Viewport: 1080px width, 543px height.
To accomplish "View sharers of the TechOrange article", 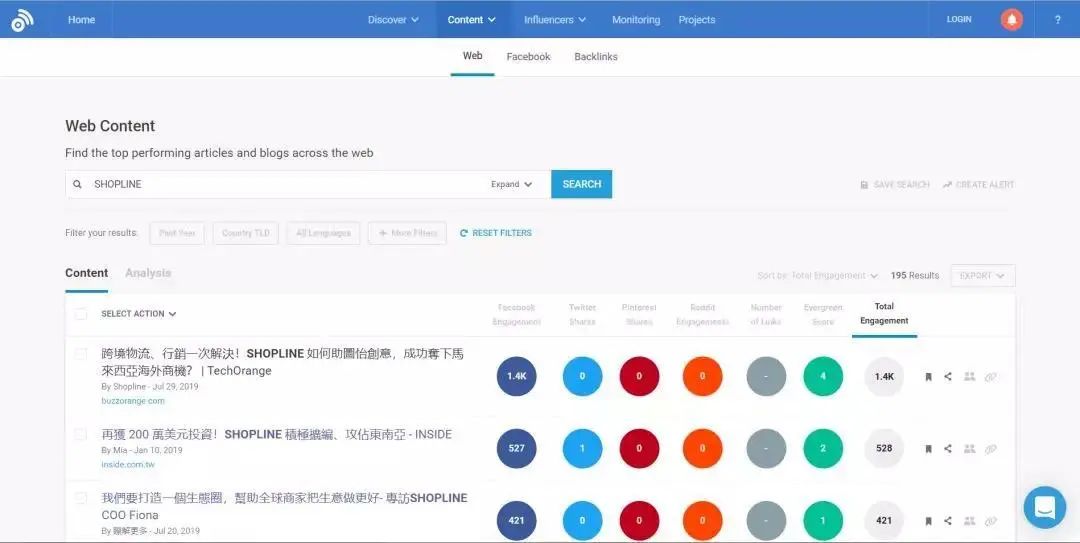I will [969, 376].
